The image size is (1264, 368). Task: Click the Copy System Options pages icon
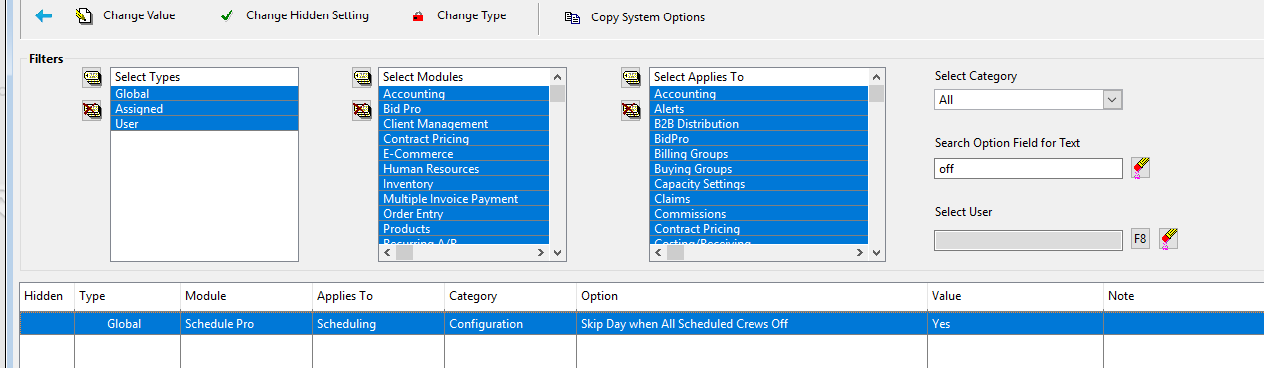click(572, 17)
